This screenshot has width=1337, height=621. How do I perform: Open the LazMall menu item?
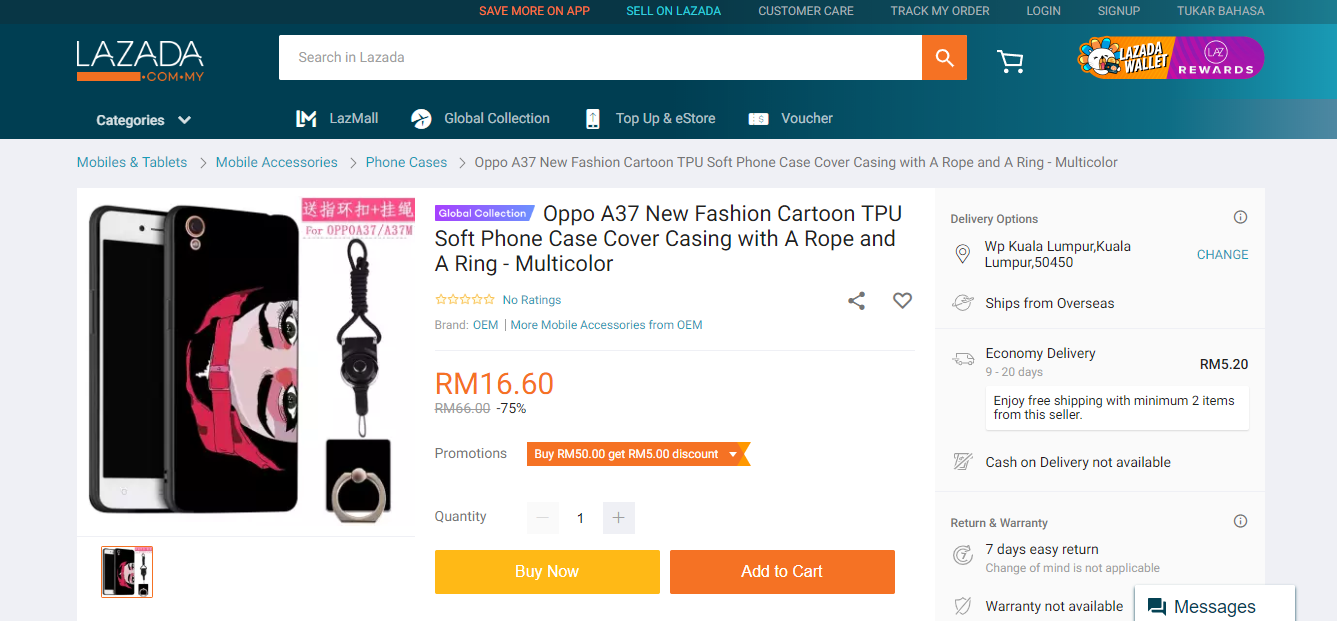337,118
